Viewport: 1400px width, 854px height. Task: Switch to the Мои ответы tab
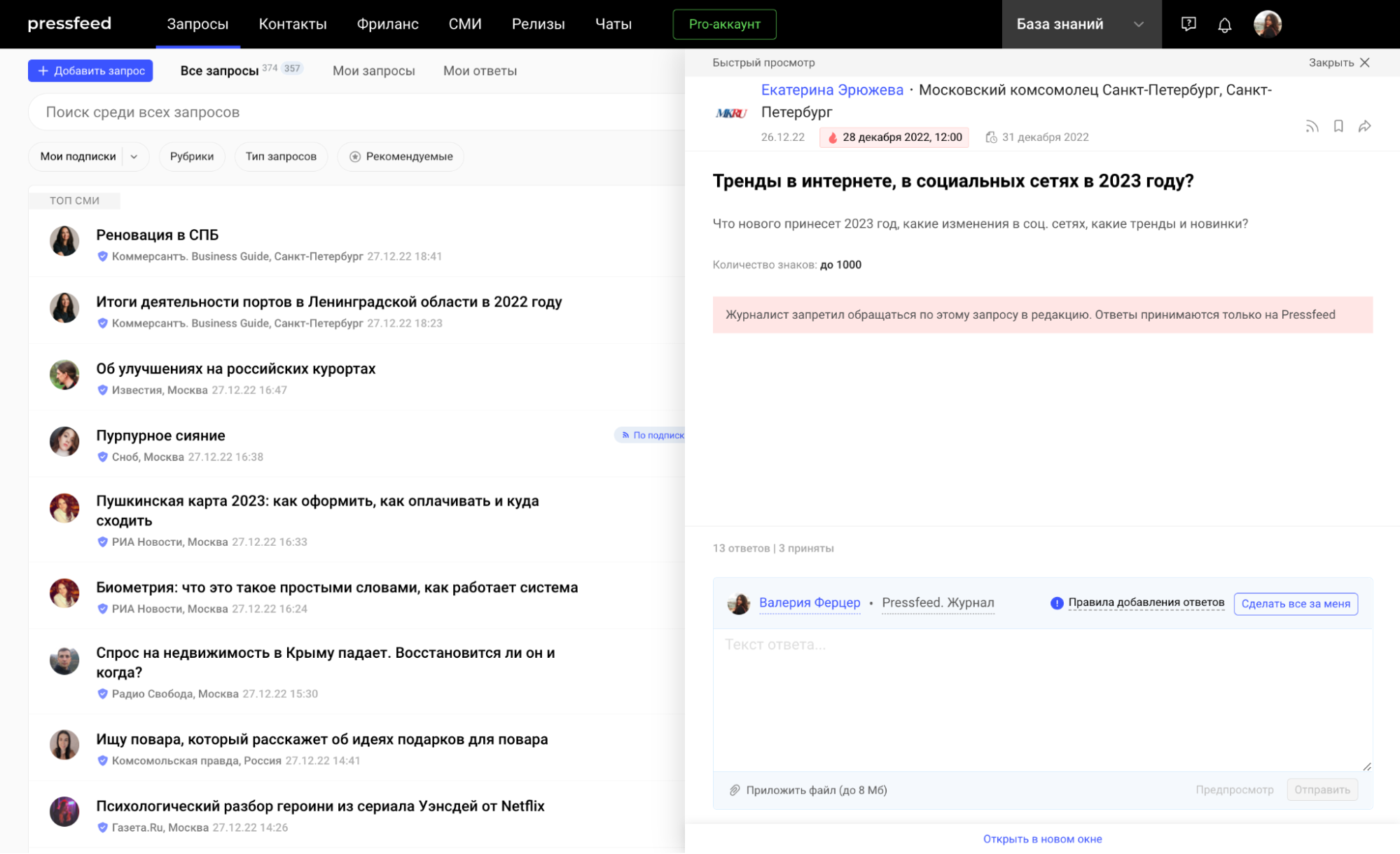[x=480, y=71]
